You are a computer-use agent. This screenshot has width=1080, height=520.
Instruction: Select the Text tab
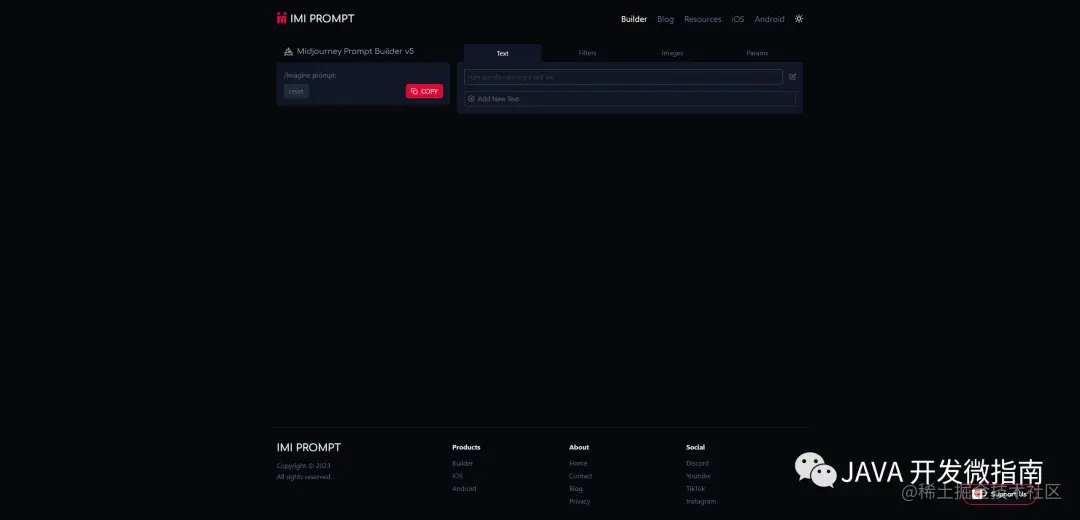pyautogui.click(x=503, y=53)
